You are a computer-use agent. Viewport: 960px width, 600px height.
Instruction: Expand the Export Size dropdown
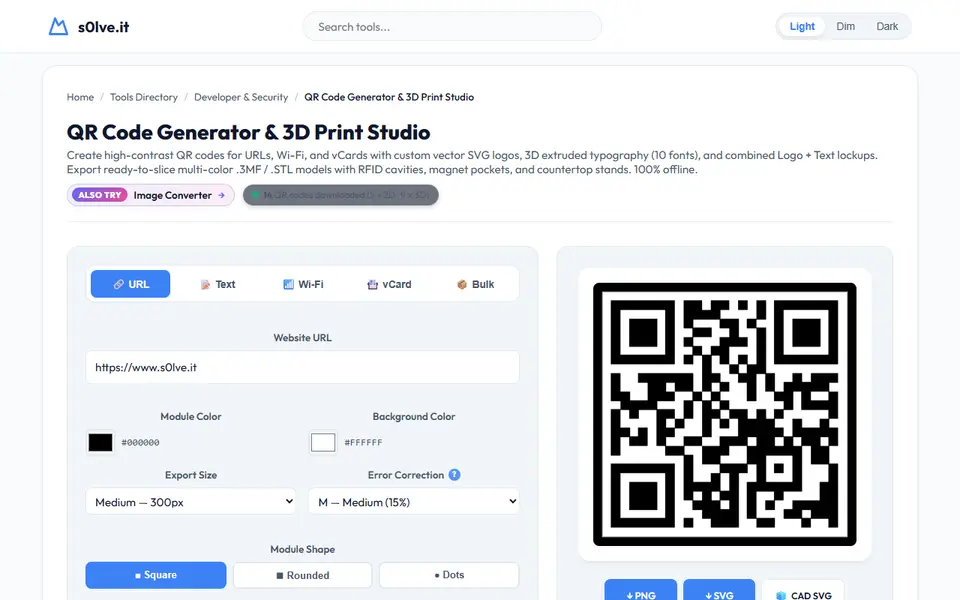(190, 501)
